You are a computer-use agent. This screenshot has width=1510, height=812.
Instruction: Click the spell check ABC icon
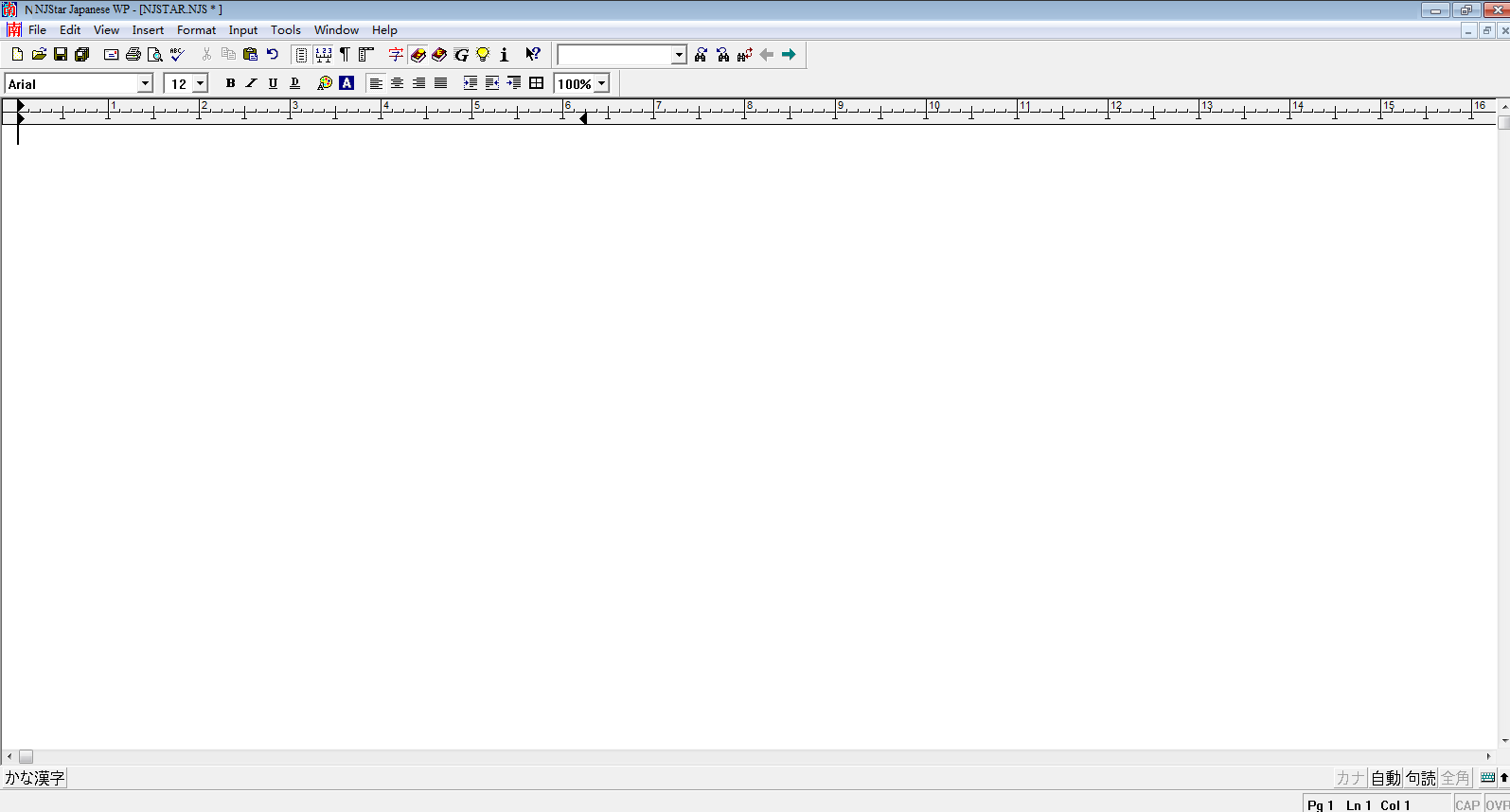[x=177, y=55]
